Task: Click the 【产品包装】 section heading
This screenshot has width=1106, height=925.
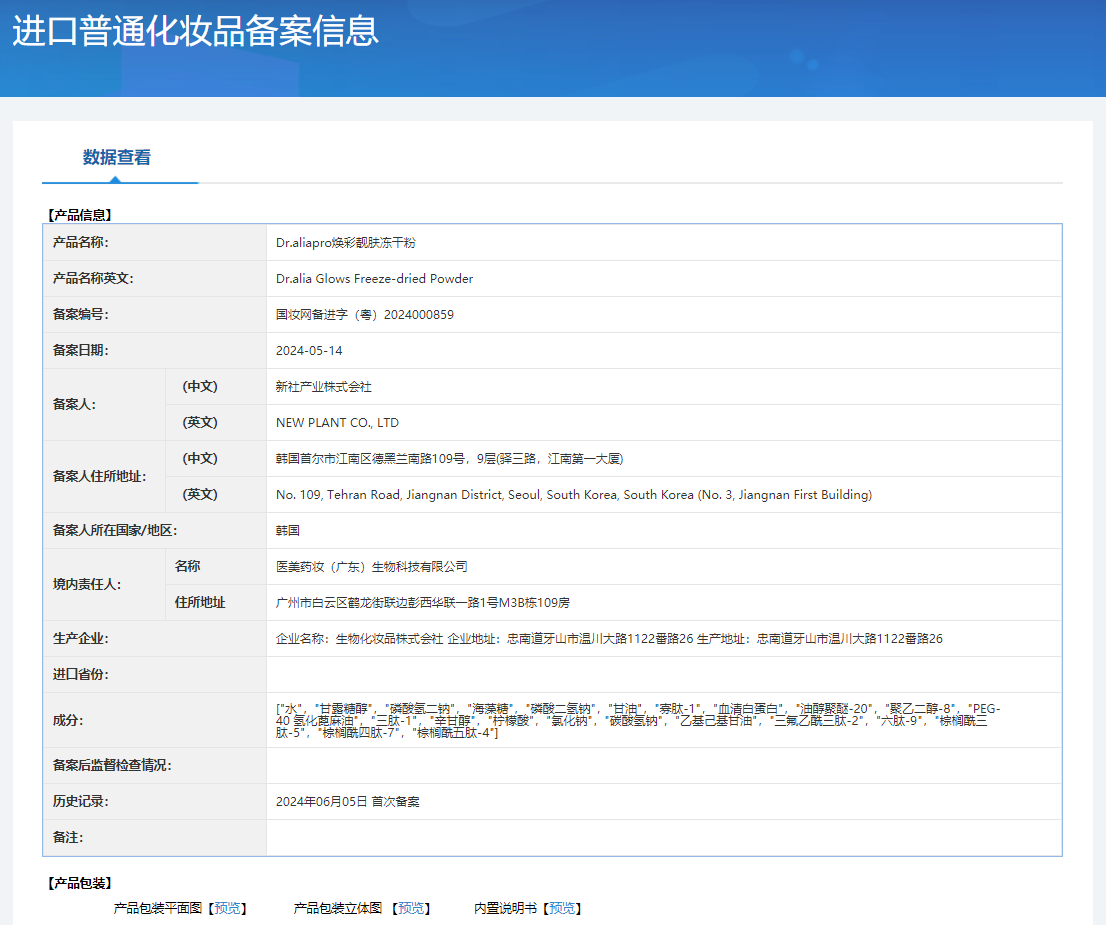Action: click(x=80, y=883)
